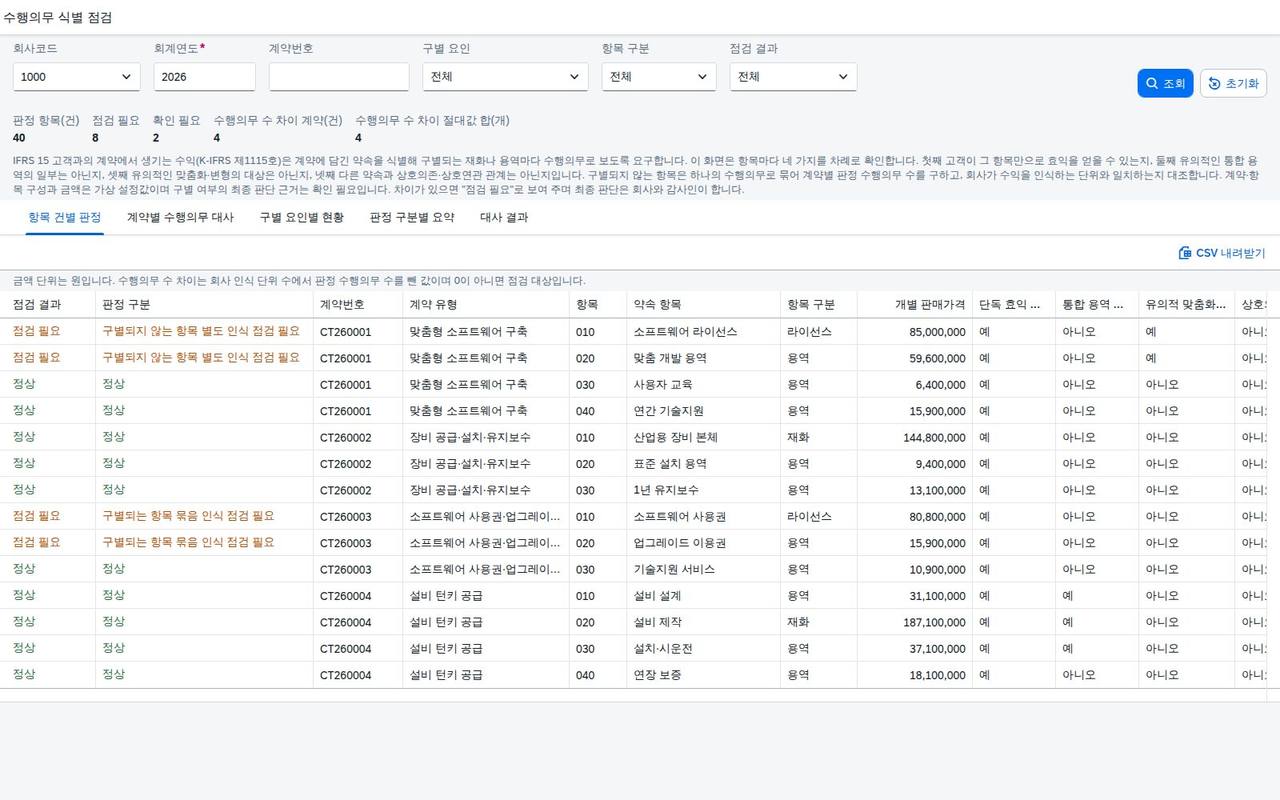
Task: Click the 초기화 reset button
Action: coord(1233,84)
